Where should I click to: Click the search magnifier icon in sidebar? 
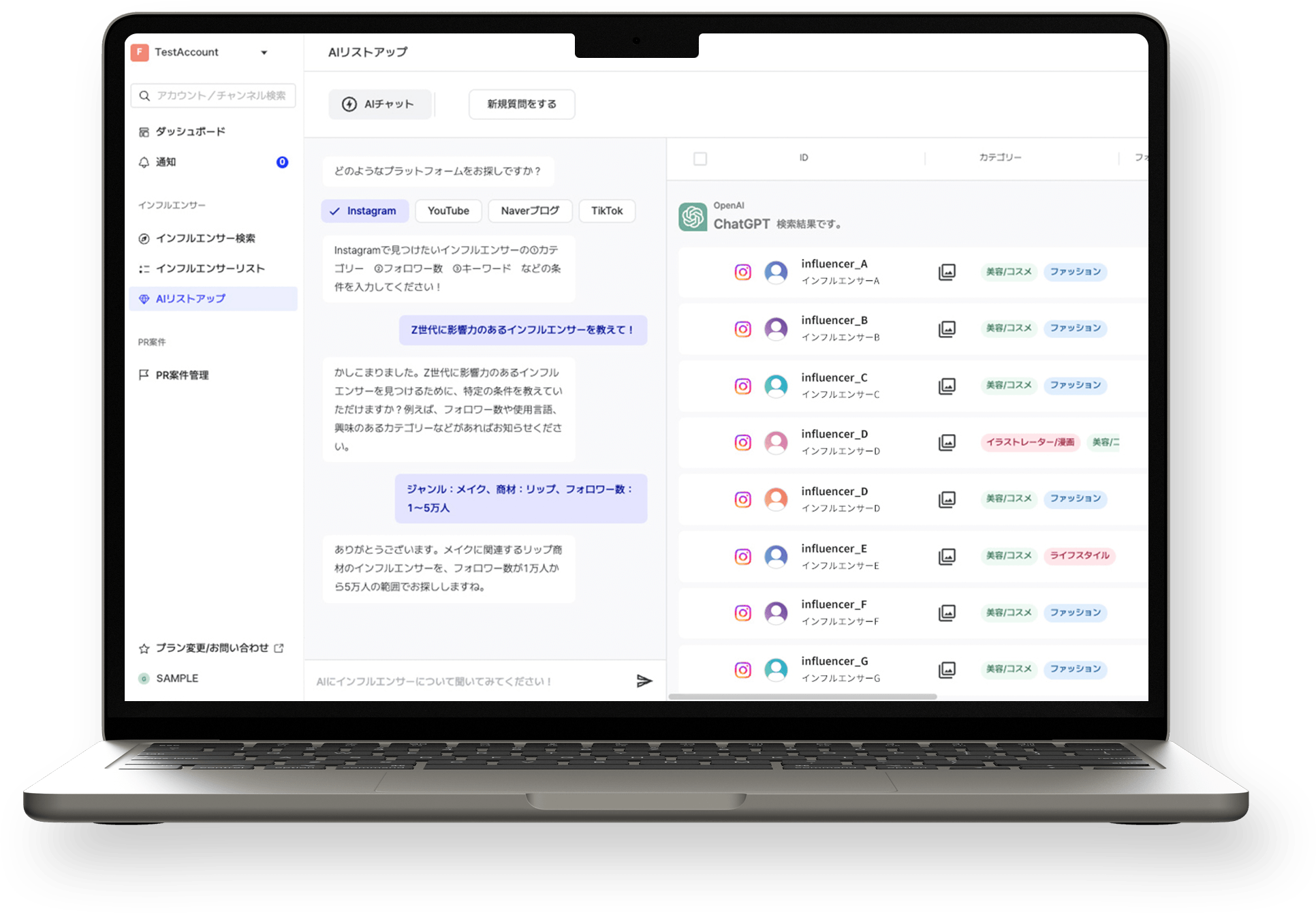144,96
